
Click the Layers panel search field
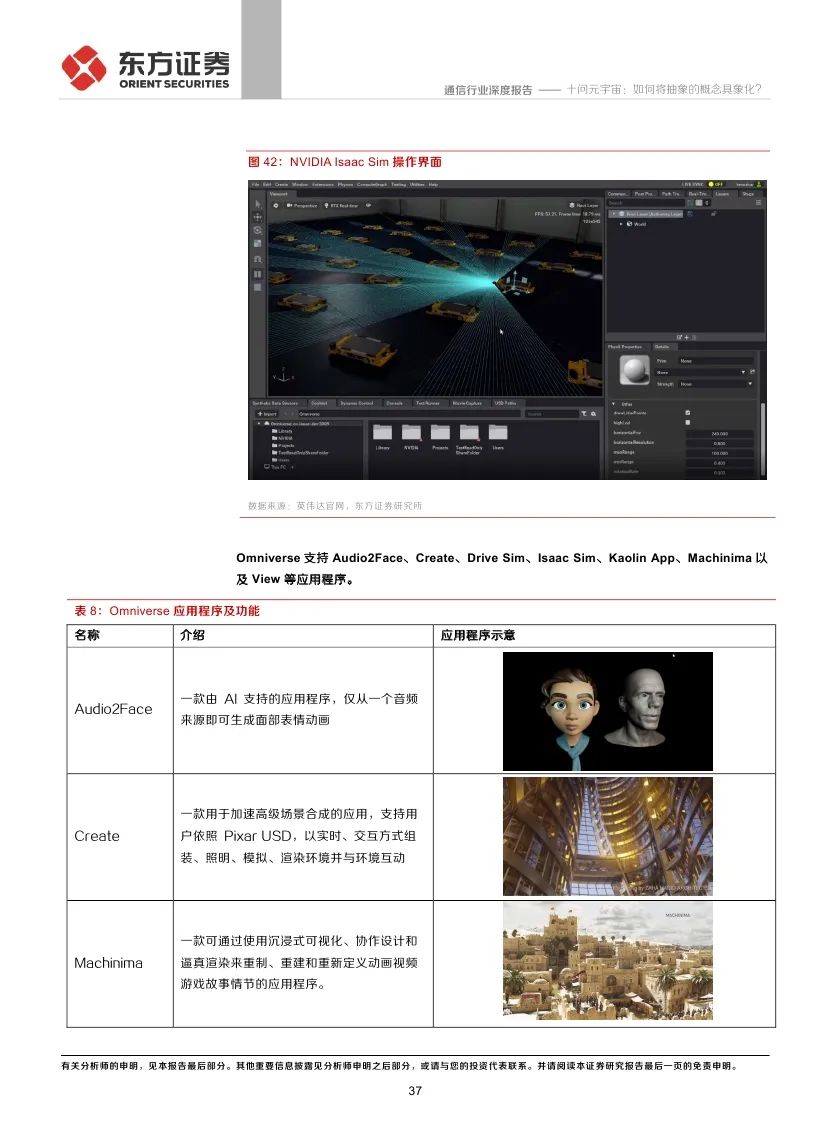pos(646,203)
